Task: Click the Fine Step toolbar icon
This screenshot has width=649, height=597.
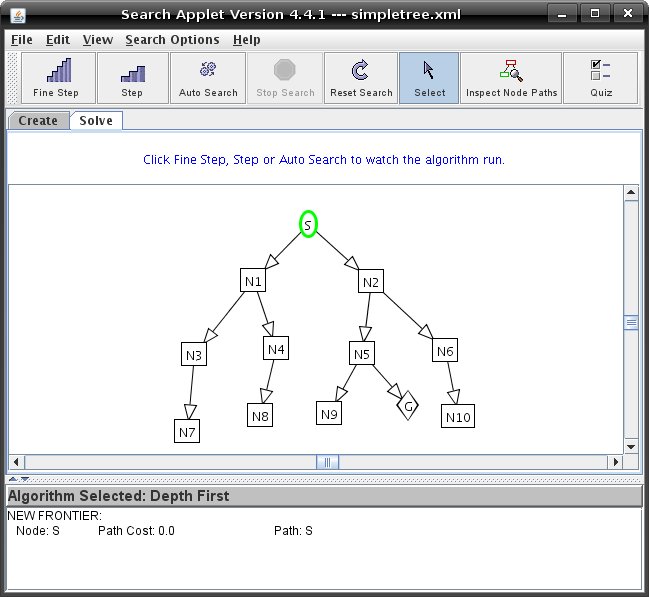Action: (56, 78)
